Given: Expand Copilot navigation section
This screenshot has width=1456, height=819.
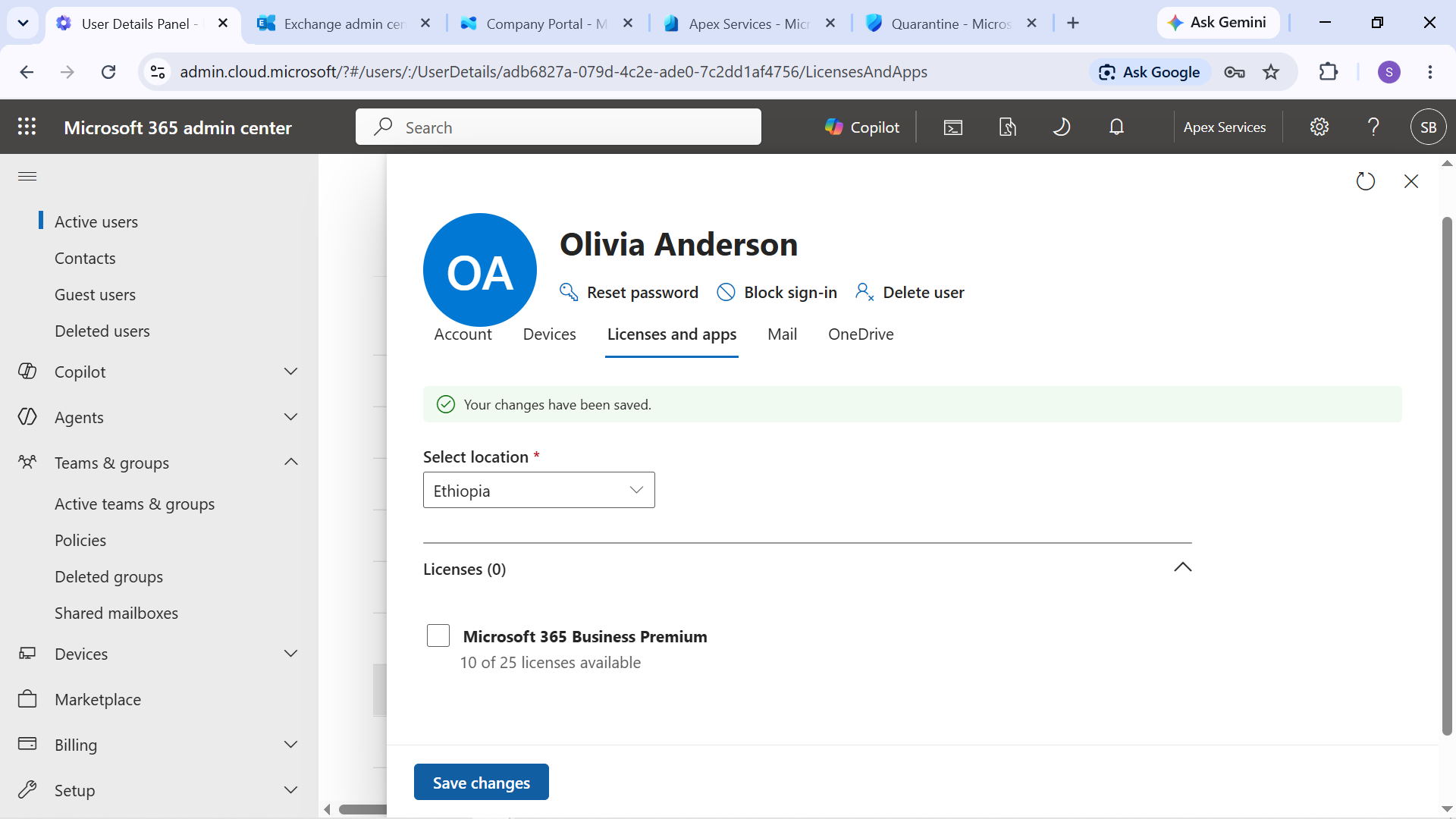Looking at the screenshot, I should coord(290,372).
